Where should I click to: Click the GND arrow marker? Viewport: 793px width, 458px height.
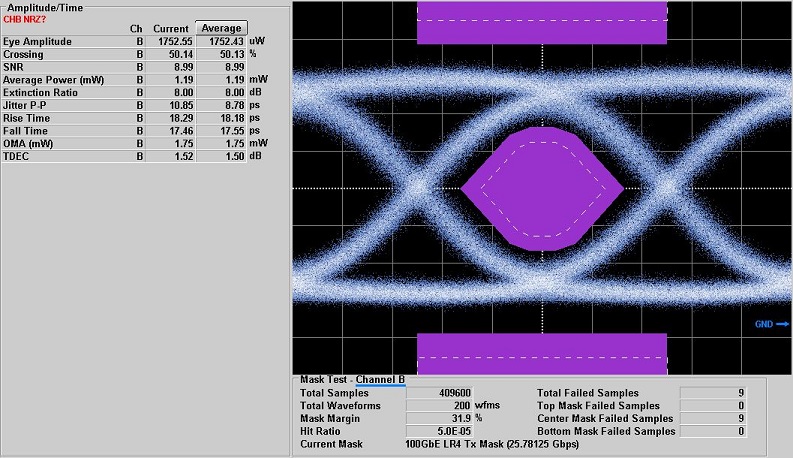(772, 324)
